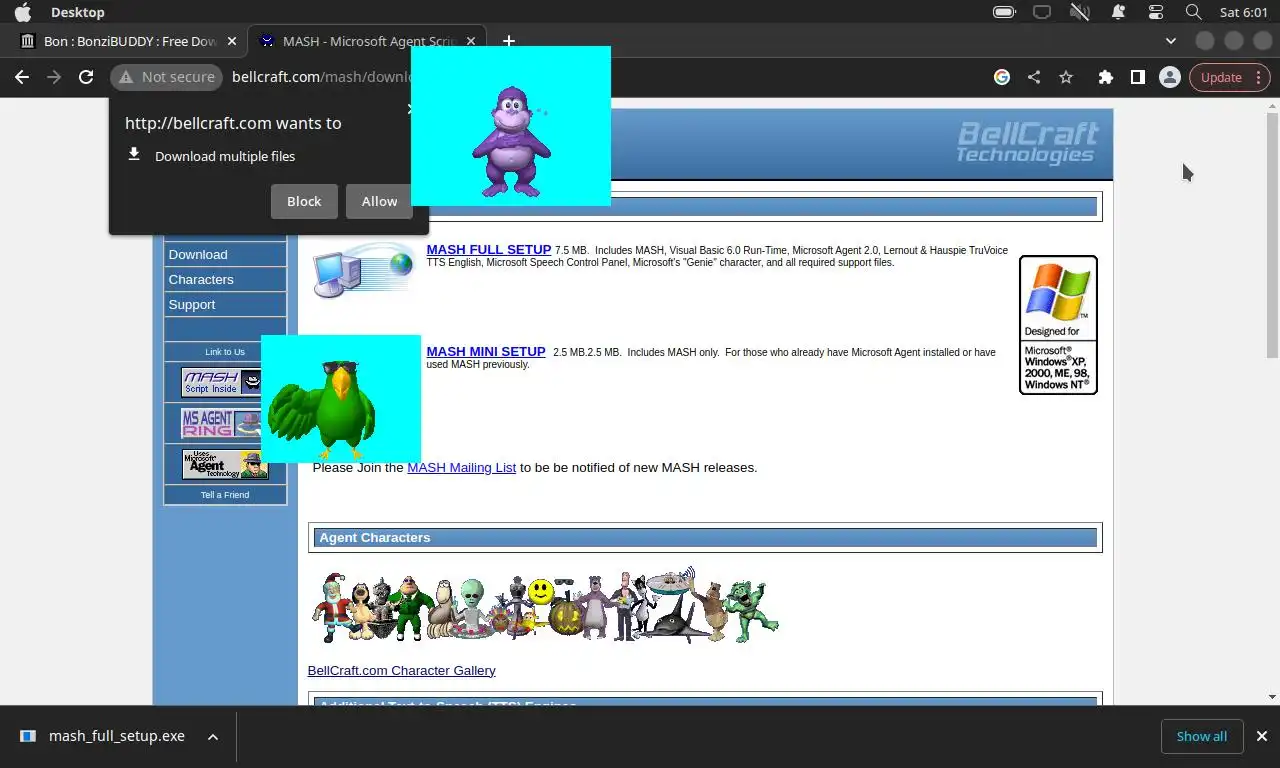The width and height of the screenshot is (1280, 768).
Task: Open Google icon in the address bar
Action: (x=1002, y=77)
